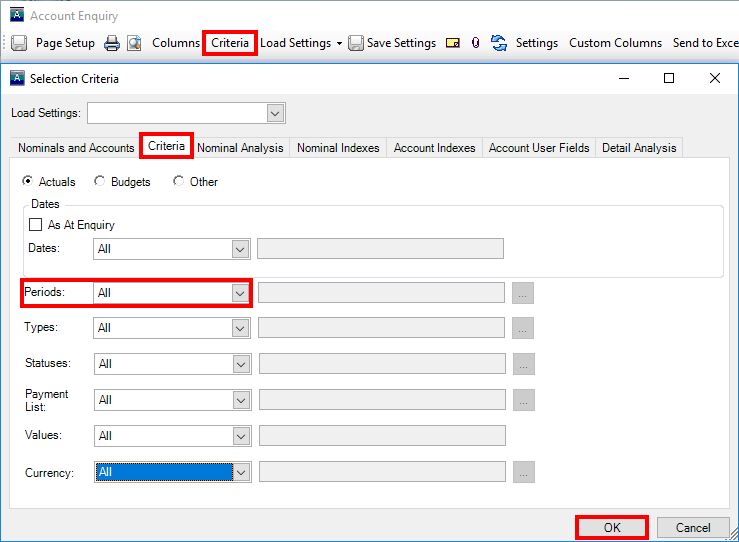The image size is (739, 542).
Task: Open Print Preview from the toolbar
Action: click(134, 43)
